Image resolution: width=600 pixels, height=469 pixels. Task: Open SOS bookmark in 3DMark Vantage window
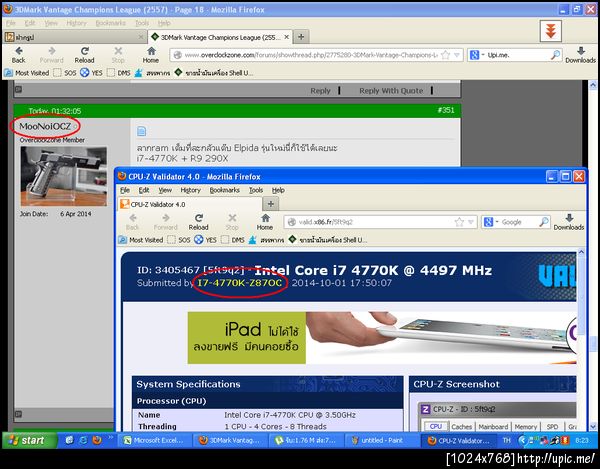(x=65, y=73)
